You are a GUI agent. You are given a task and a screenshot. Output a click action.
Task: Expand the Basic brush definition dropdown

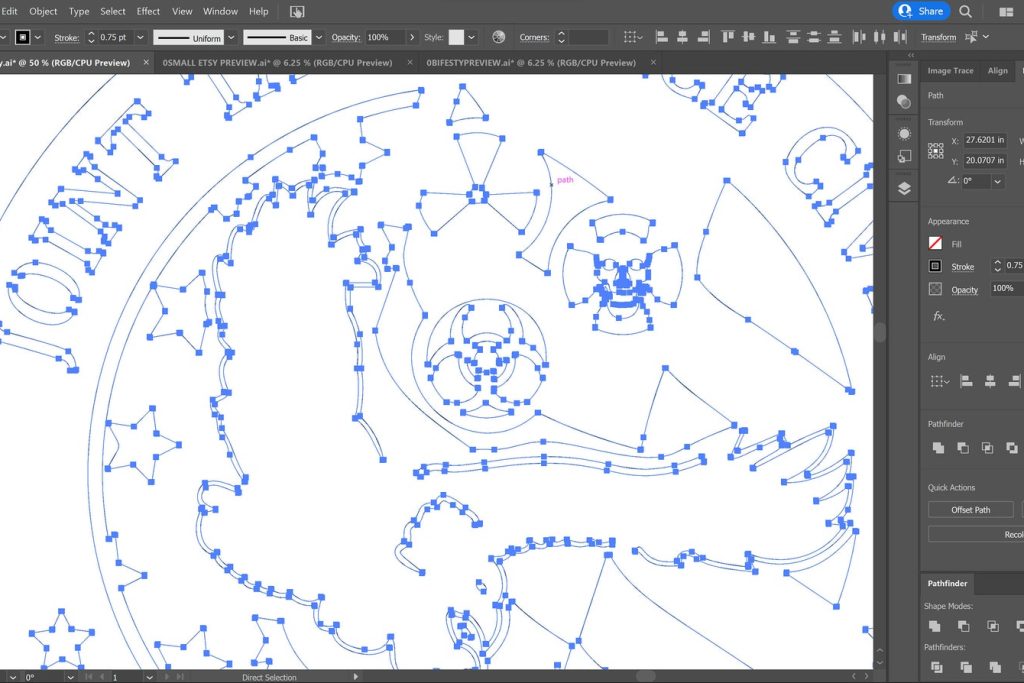pos(319,37)
